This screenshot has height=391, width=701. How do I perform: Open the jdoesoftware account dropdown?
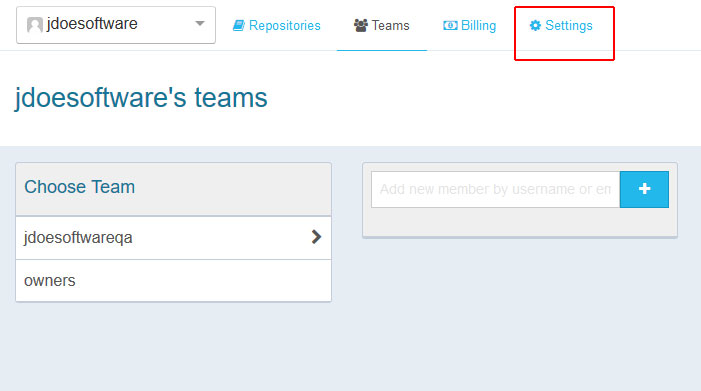point(116,25)
